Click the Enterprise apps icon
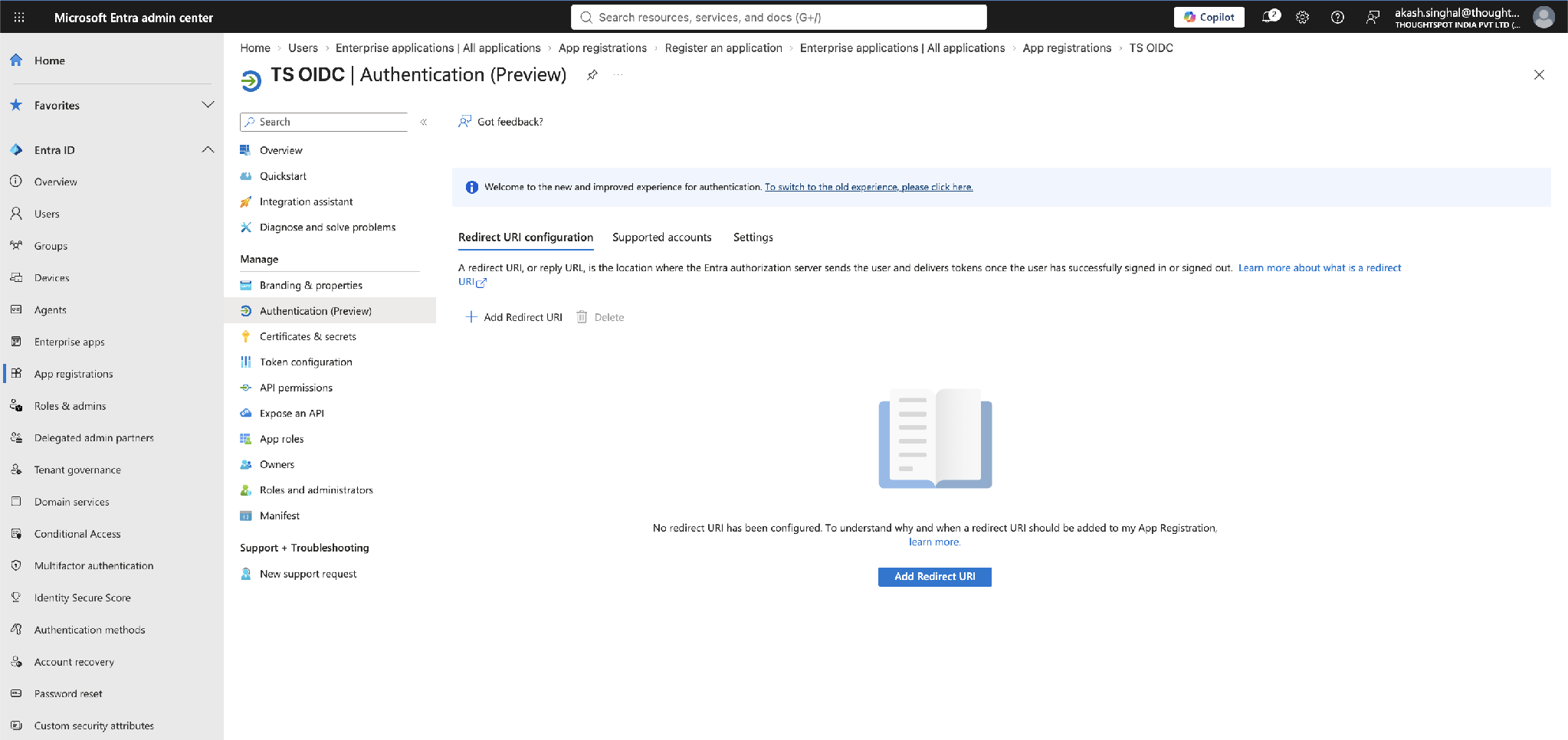The width and height of the screenshot is (1568, 740). (x=16, y=342)
